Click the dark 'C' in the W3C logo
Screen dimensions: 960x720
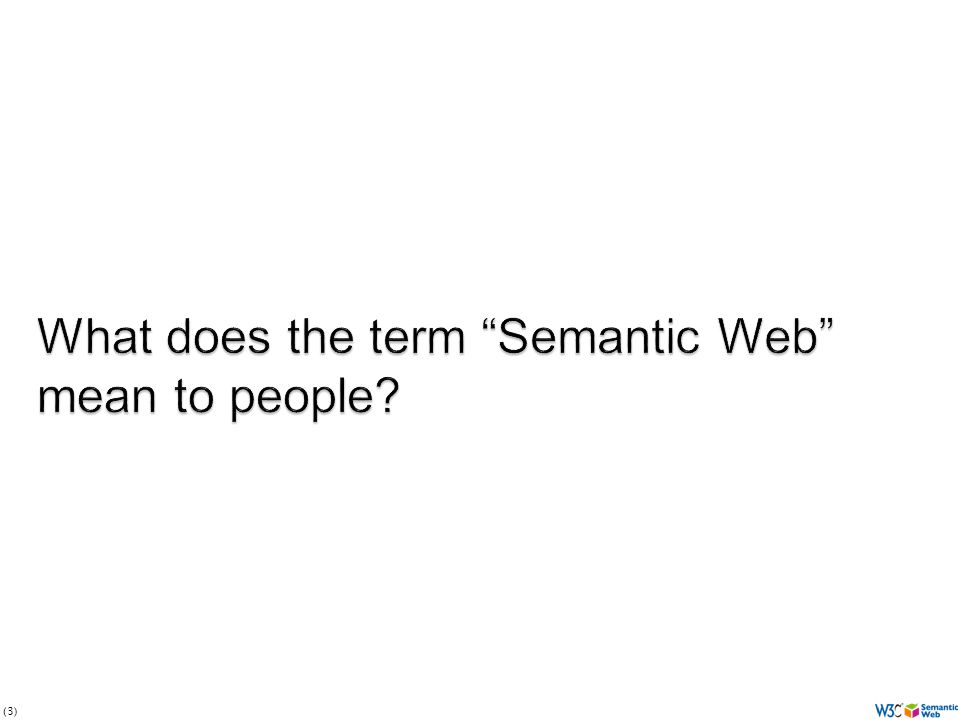898,710
